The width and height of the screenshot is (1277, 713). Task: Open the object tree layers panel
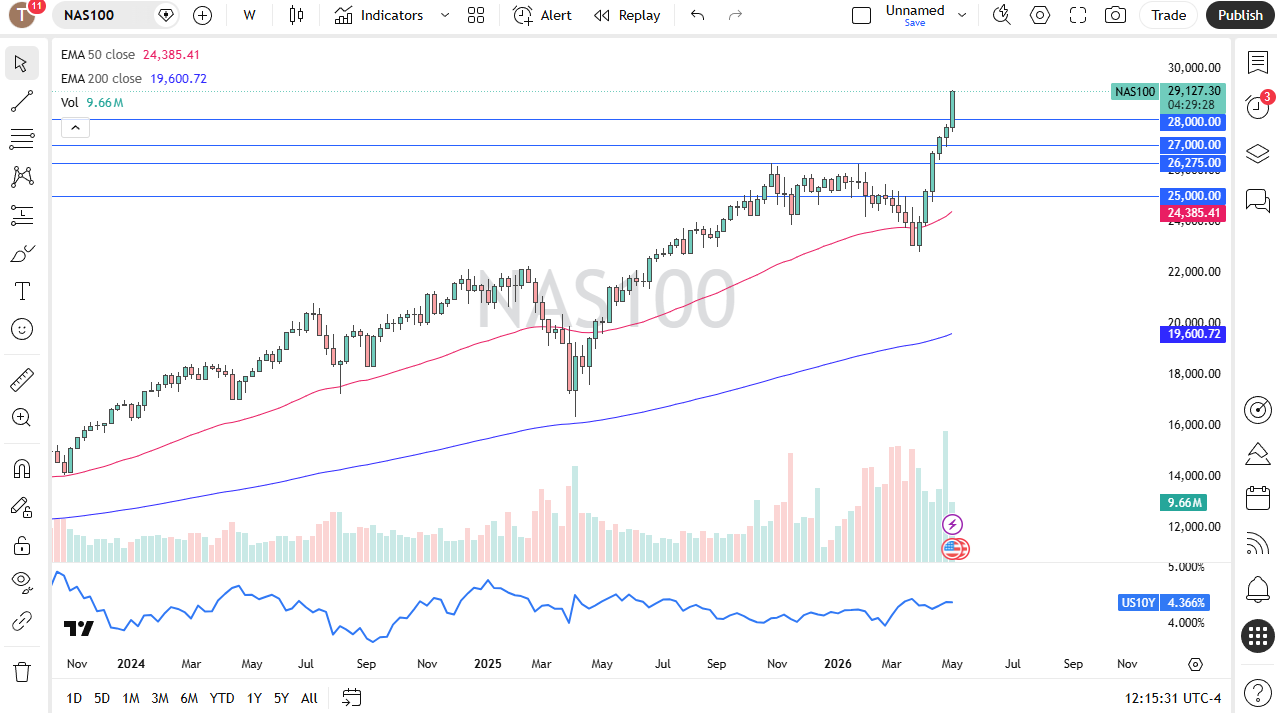tap(1257, 154)
